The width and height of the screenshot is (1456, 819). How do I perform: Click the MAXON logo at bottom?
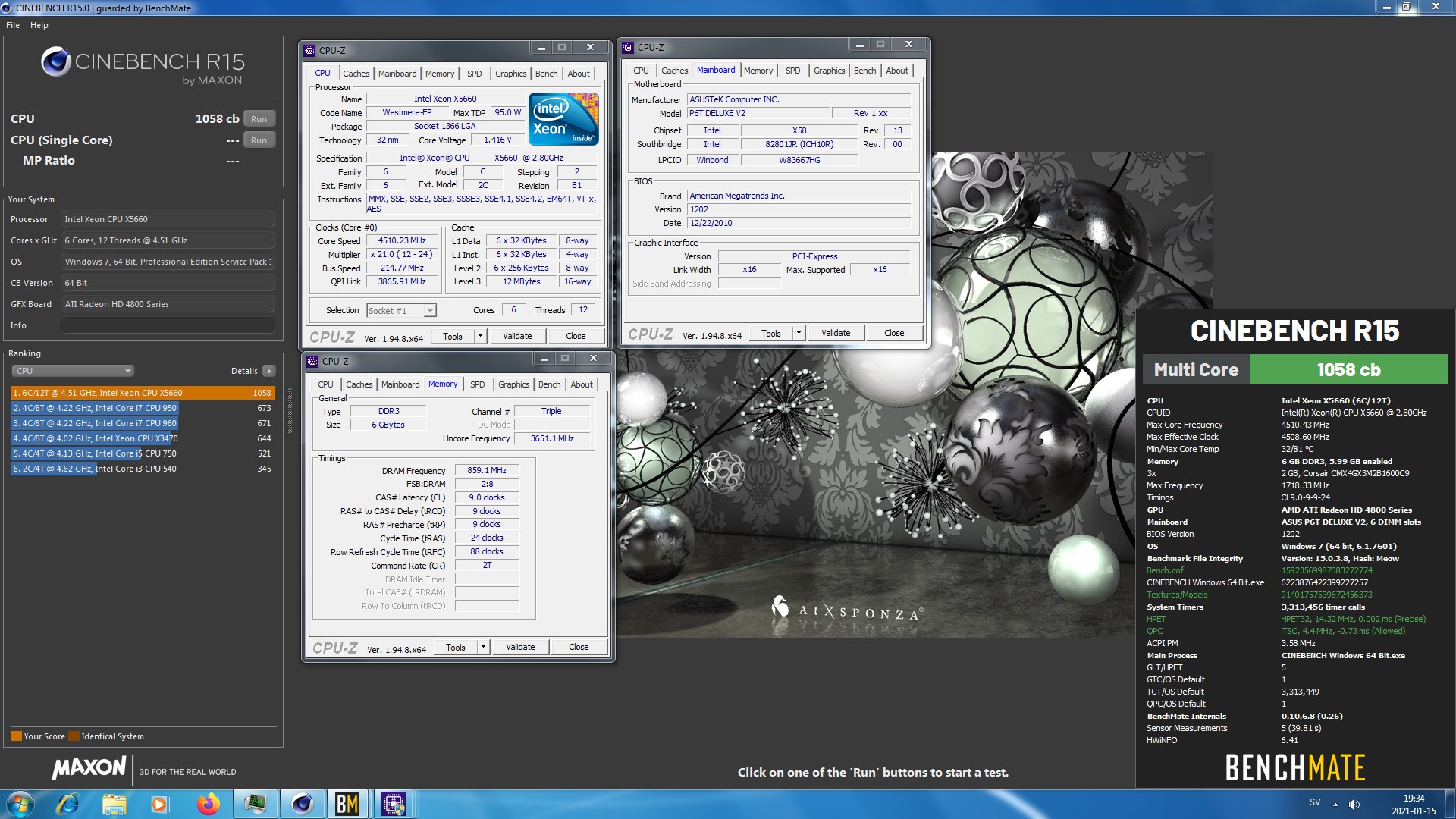click(x=89, y=767)
